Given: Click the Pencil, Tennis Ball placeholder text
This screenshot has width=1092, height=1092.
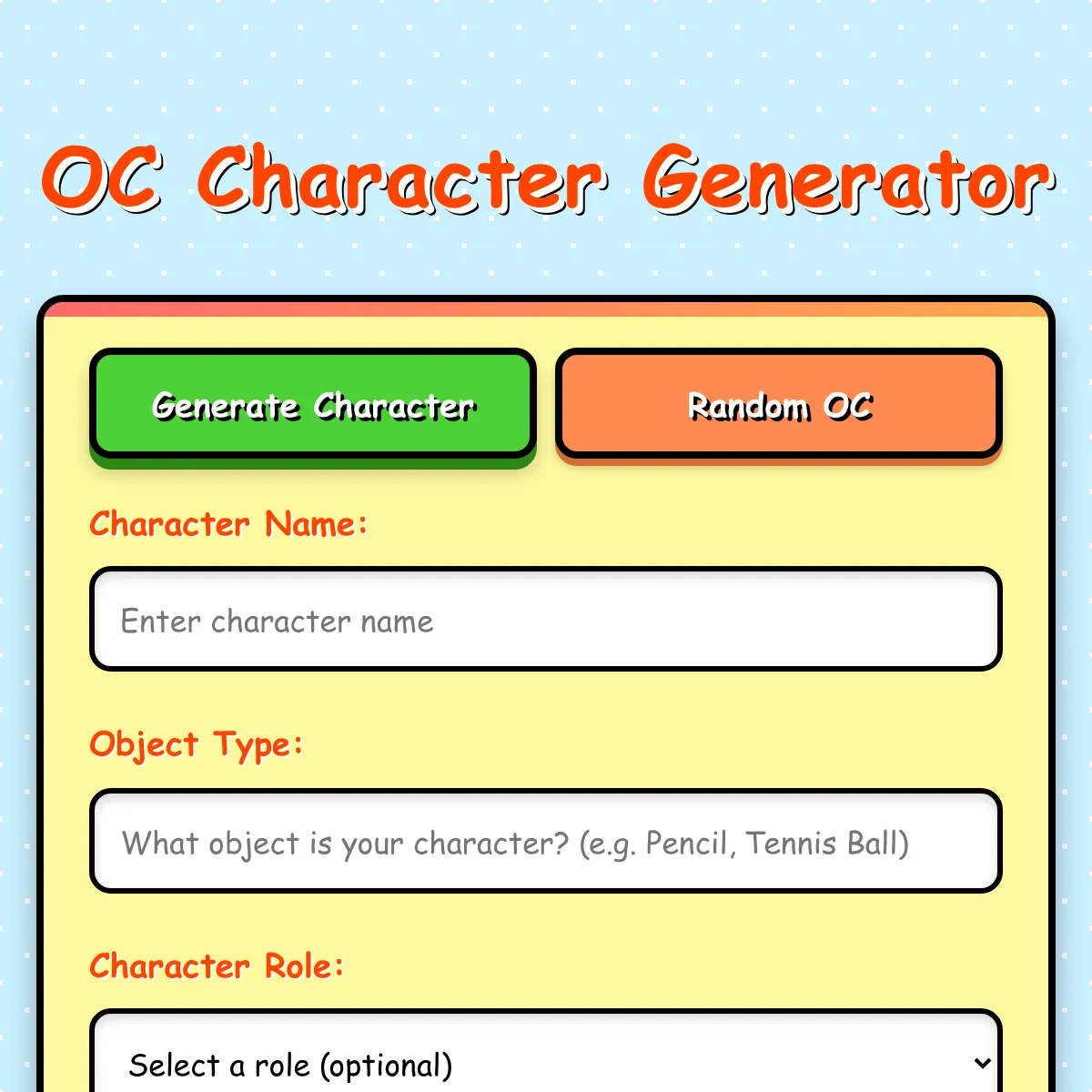Looking at the screenshot, I should pos(777,844).
